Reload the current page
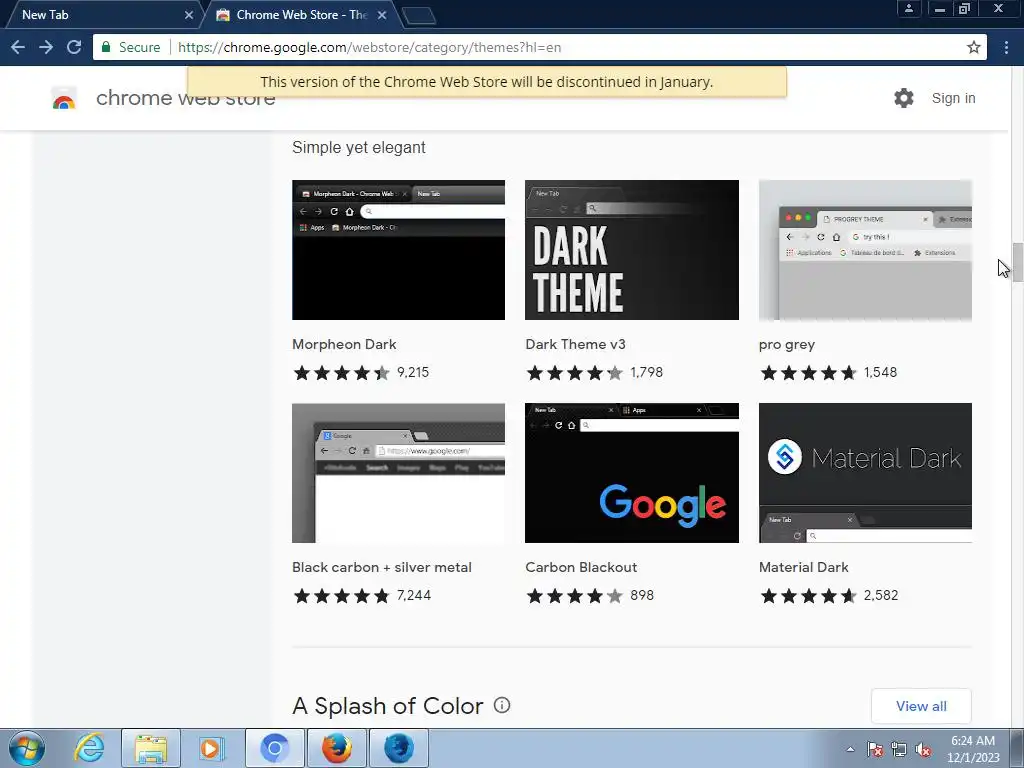Viewport: 1024px width, 768px height. pyautogui.click(x=74, y=47)
